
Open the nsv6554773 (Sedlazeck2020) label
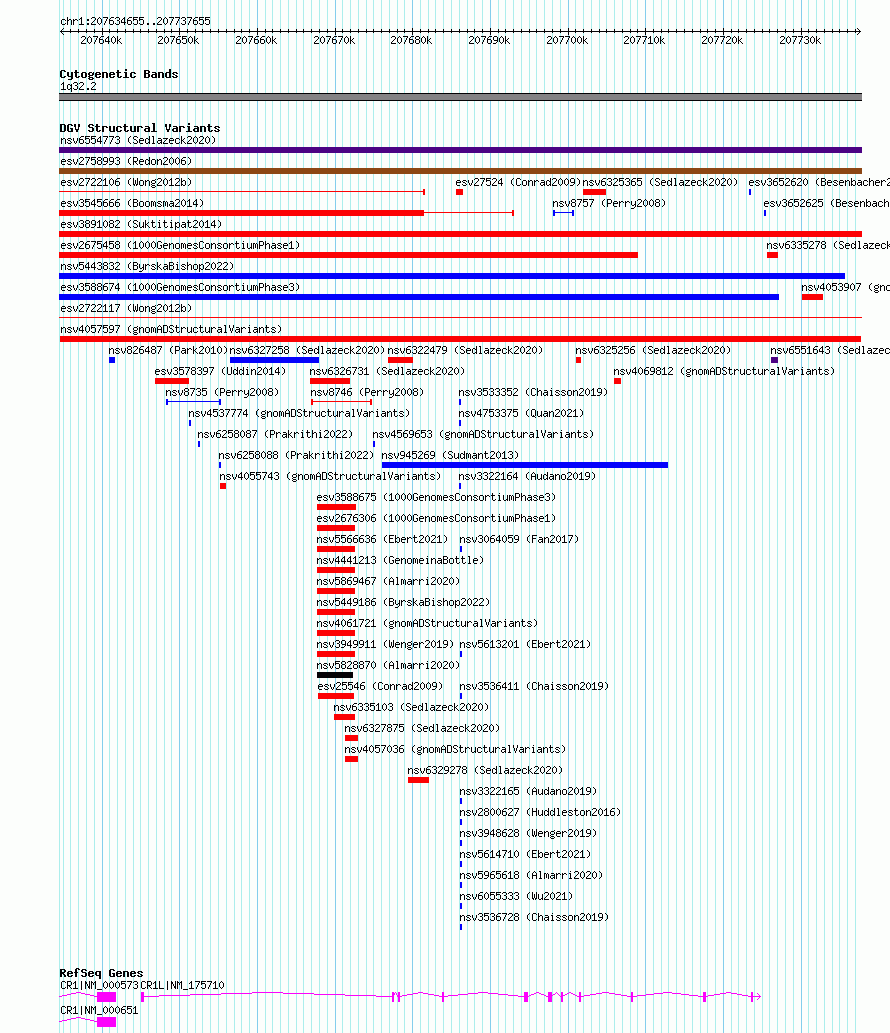138,140
